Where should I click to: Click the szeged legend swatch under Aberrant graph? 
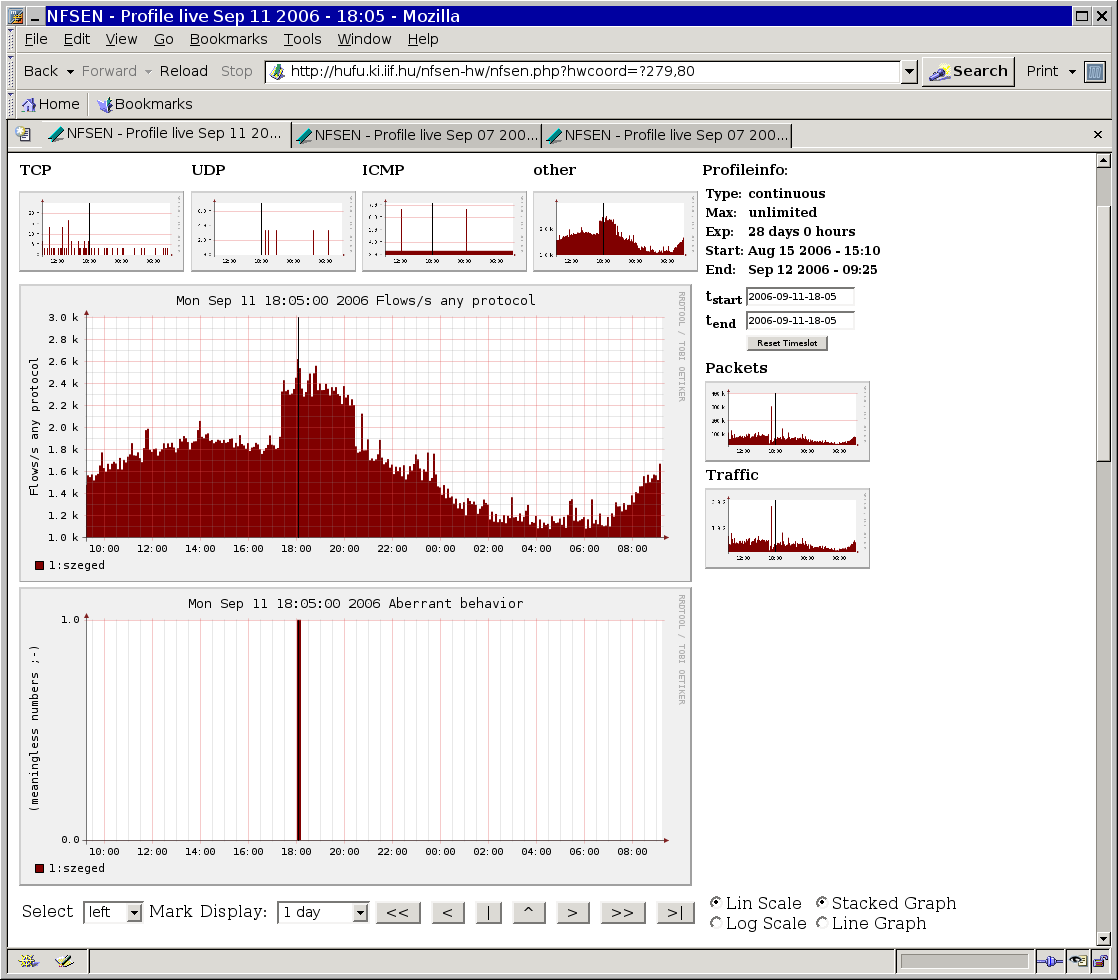[40, 869]
